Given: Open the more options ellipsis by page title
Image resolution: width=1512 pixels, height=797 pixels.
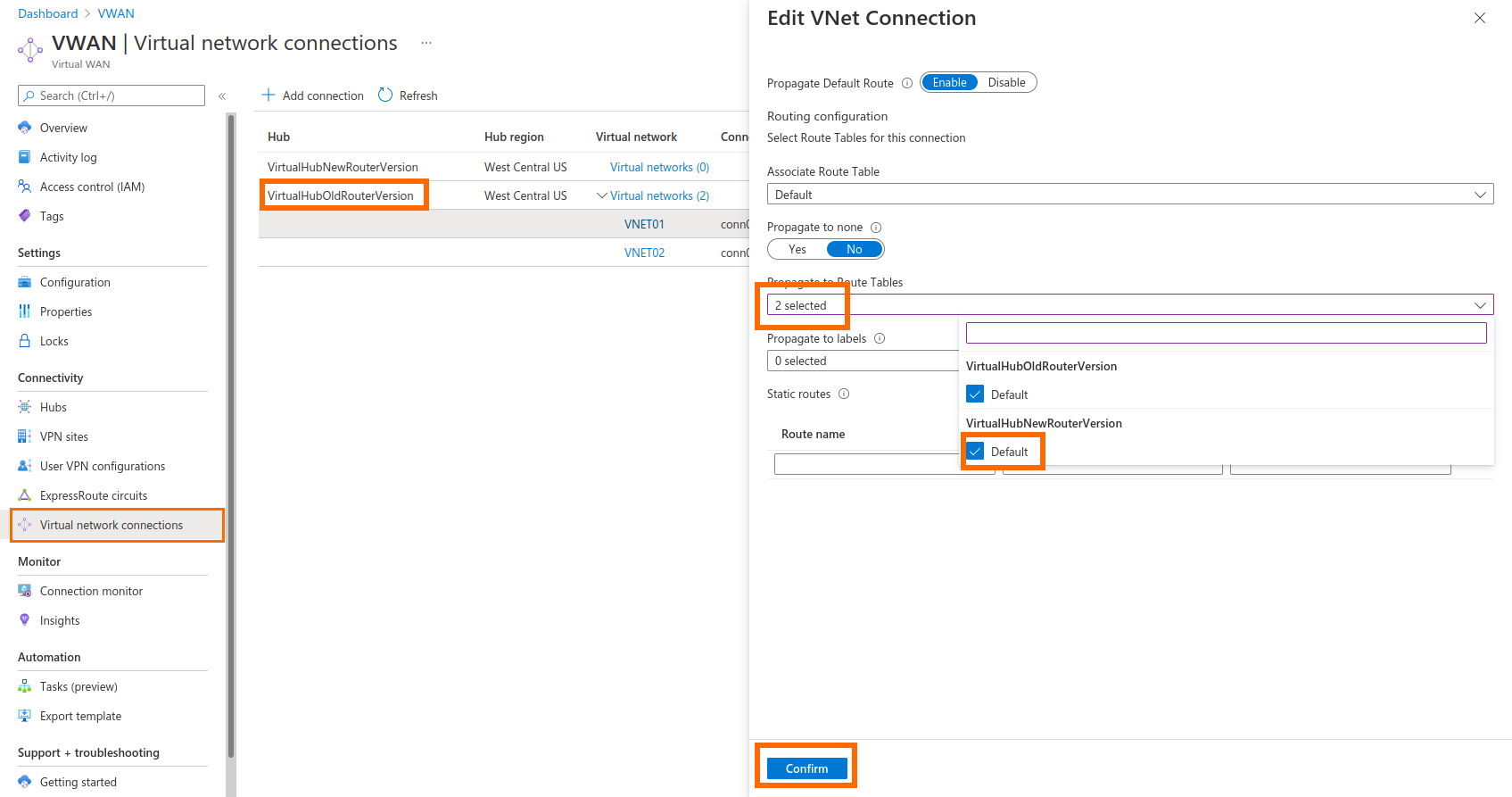Looking at the screenshot, I should pos(426,43).
